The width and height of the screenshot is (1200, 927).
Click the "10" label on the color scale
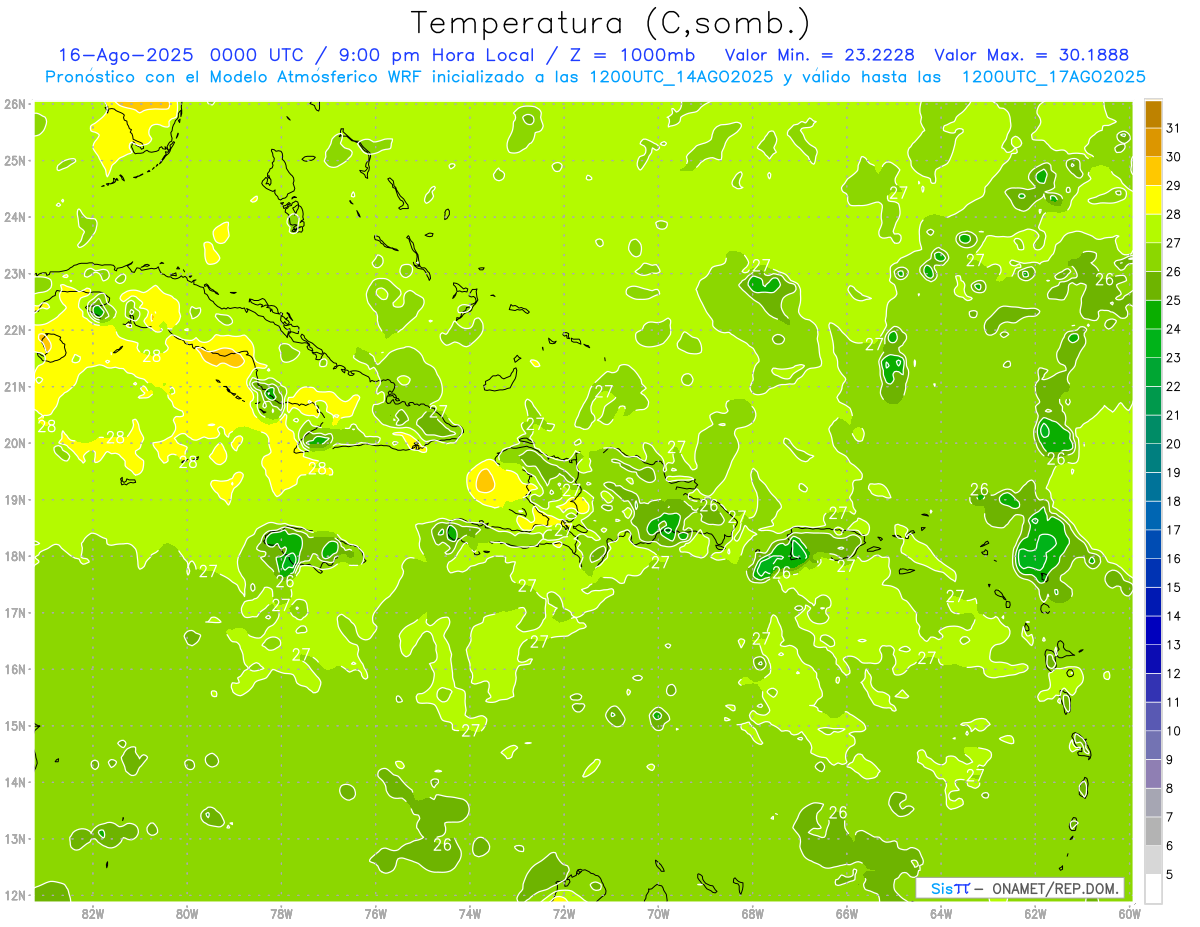coord(1174,731)
